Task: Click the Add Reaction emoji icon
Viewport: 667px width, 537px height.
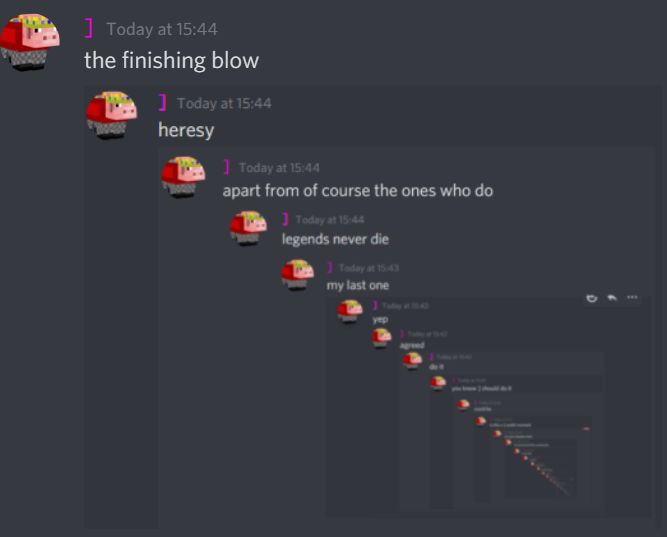Action: [x=592, y=298]
